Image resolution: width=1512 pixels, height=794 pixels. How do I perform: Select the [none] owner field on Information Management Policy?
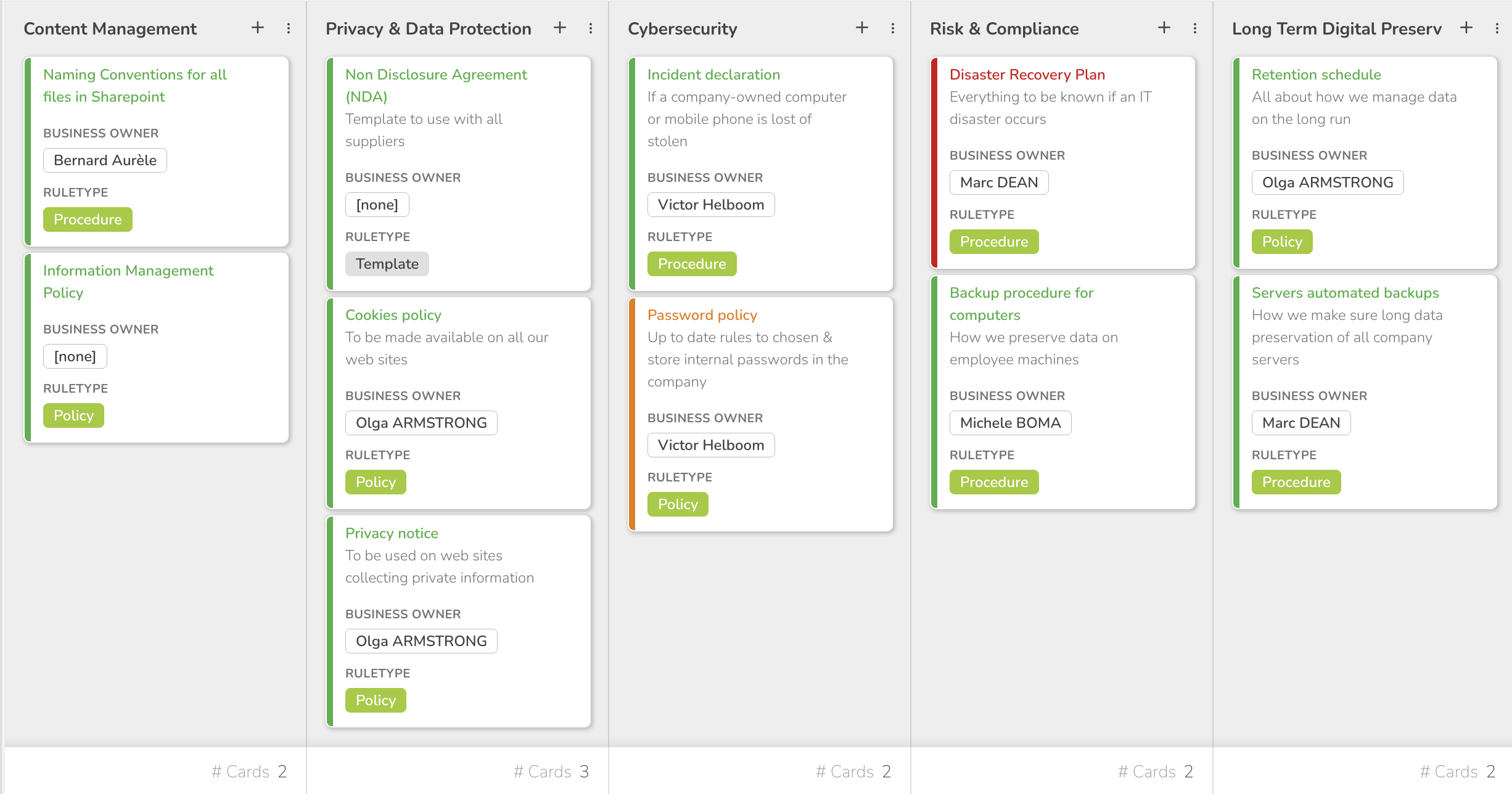[75, 356]
